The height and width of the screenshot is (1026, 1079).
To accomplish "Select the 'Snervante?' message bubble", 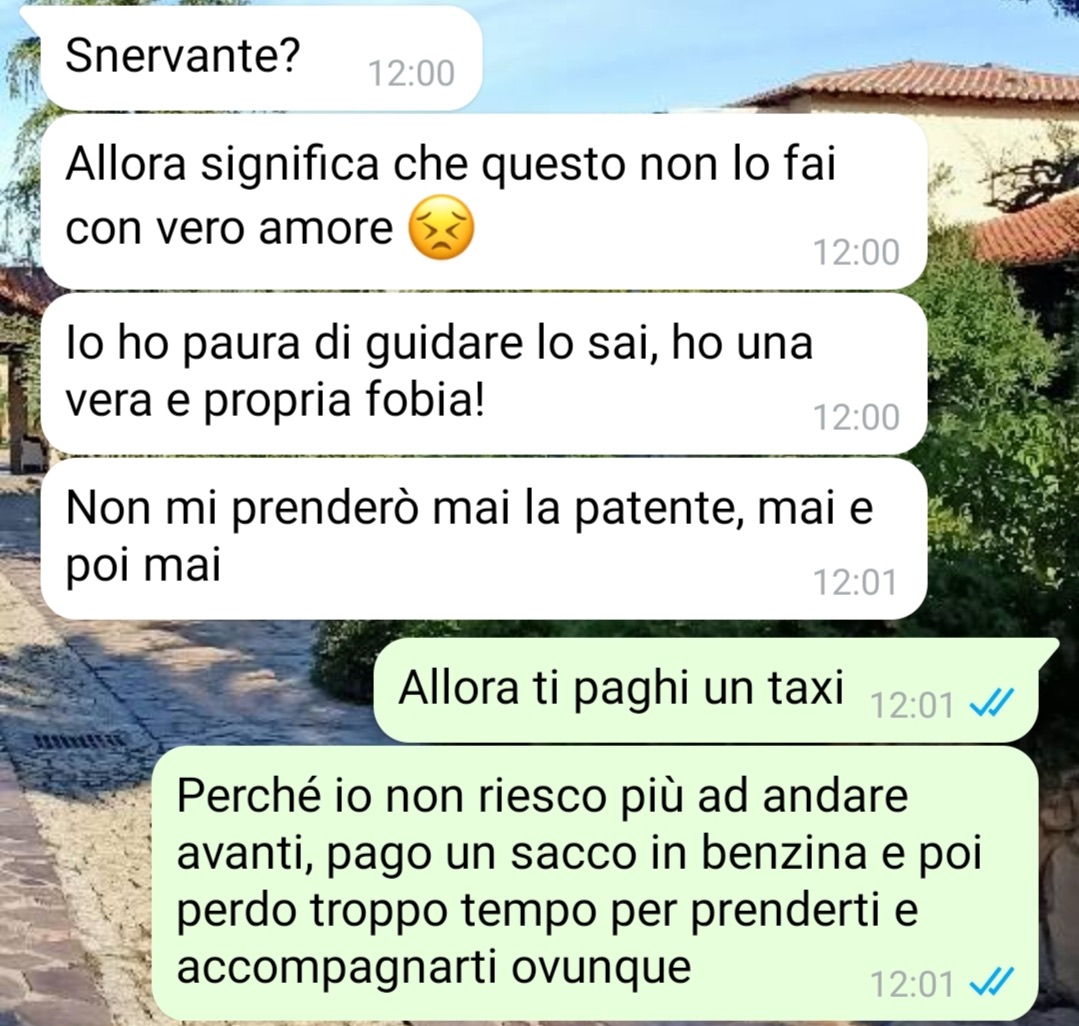I will (261, 57).
